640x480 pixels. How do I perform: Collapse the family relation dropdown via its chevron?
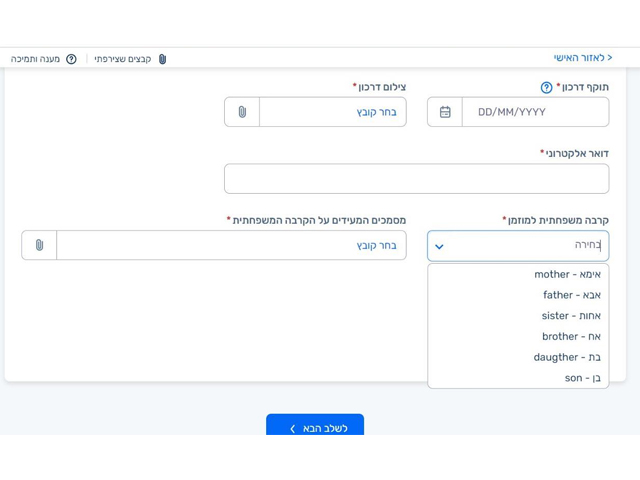pyautogui.click(x=439, y=246)
